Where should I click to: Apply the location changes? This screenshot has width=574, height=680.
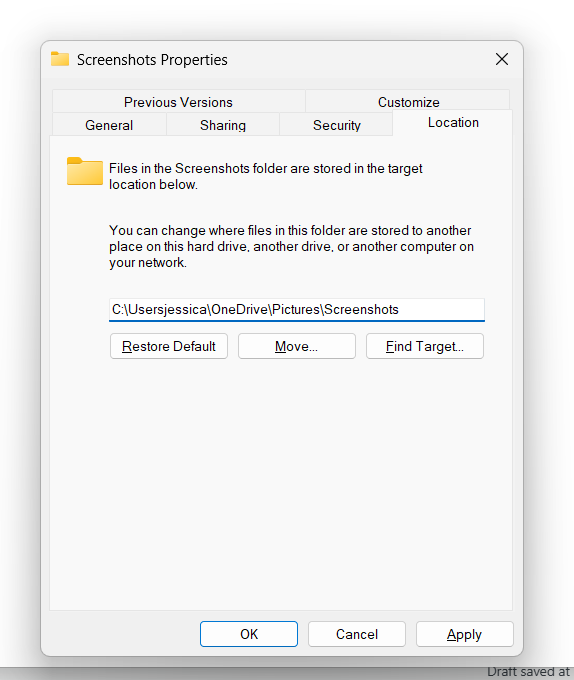465,634
